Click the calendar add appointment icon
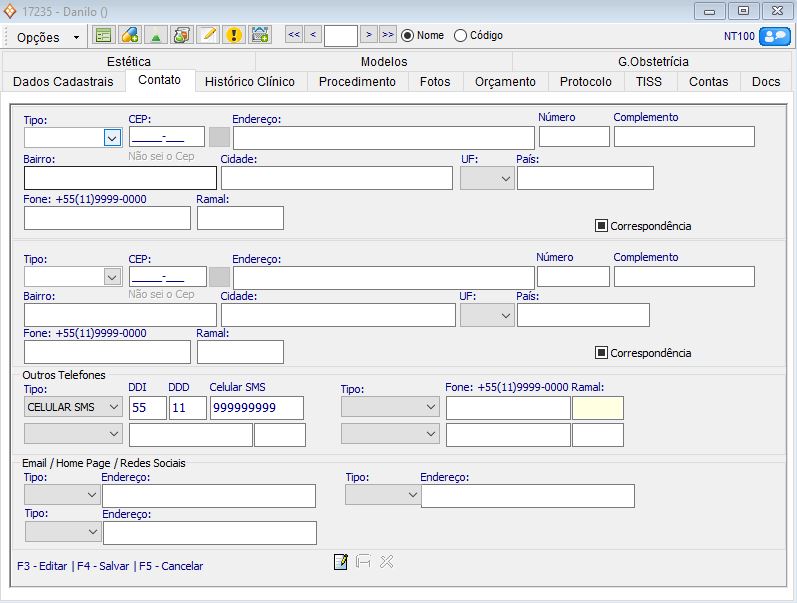This screenshot has height=603, width=797. click(259, 36)
